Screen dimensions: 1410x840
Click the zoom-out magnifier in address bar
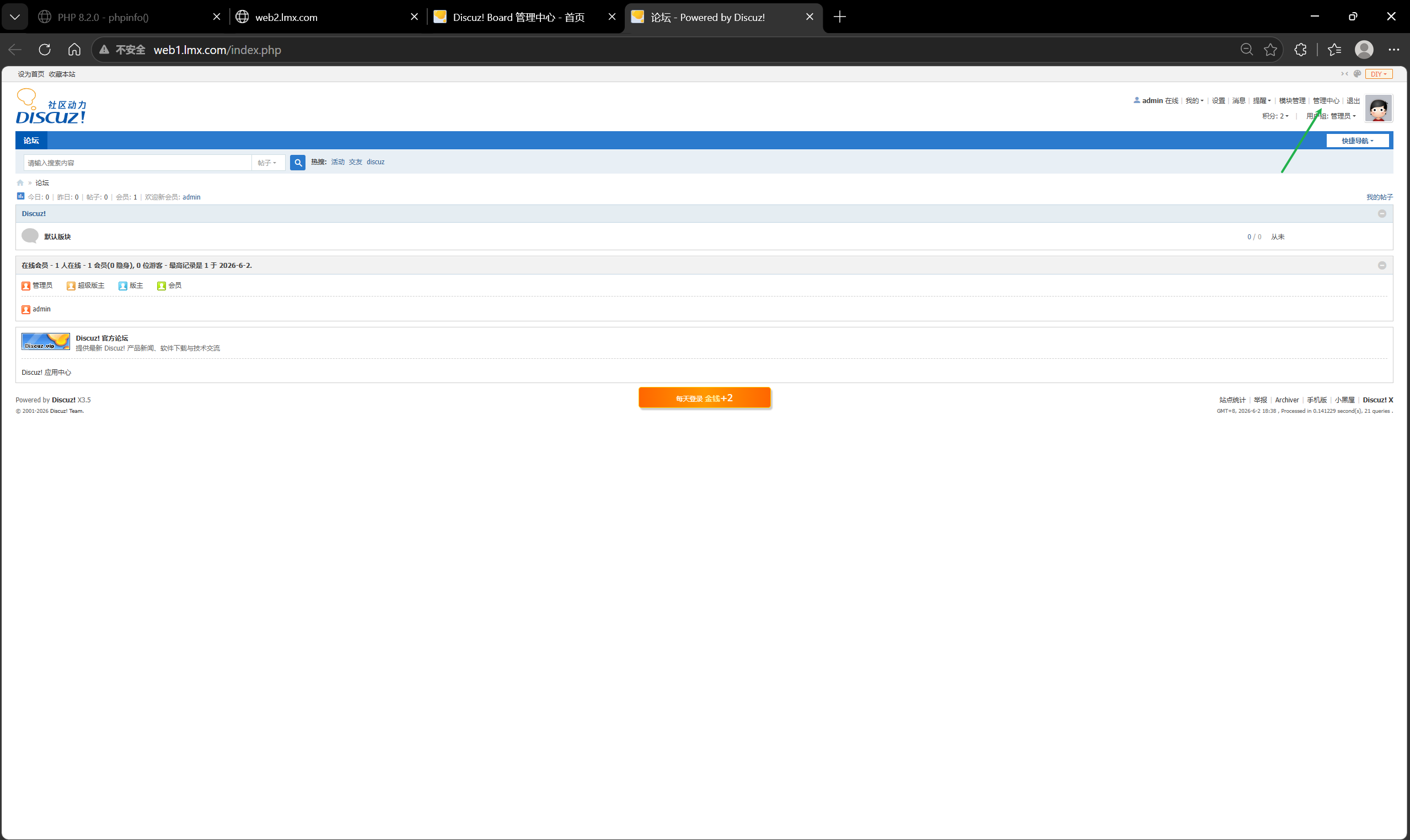(x=1246, y=49)
